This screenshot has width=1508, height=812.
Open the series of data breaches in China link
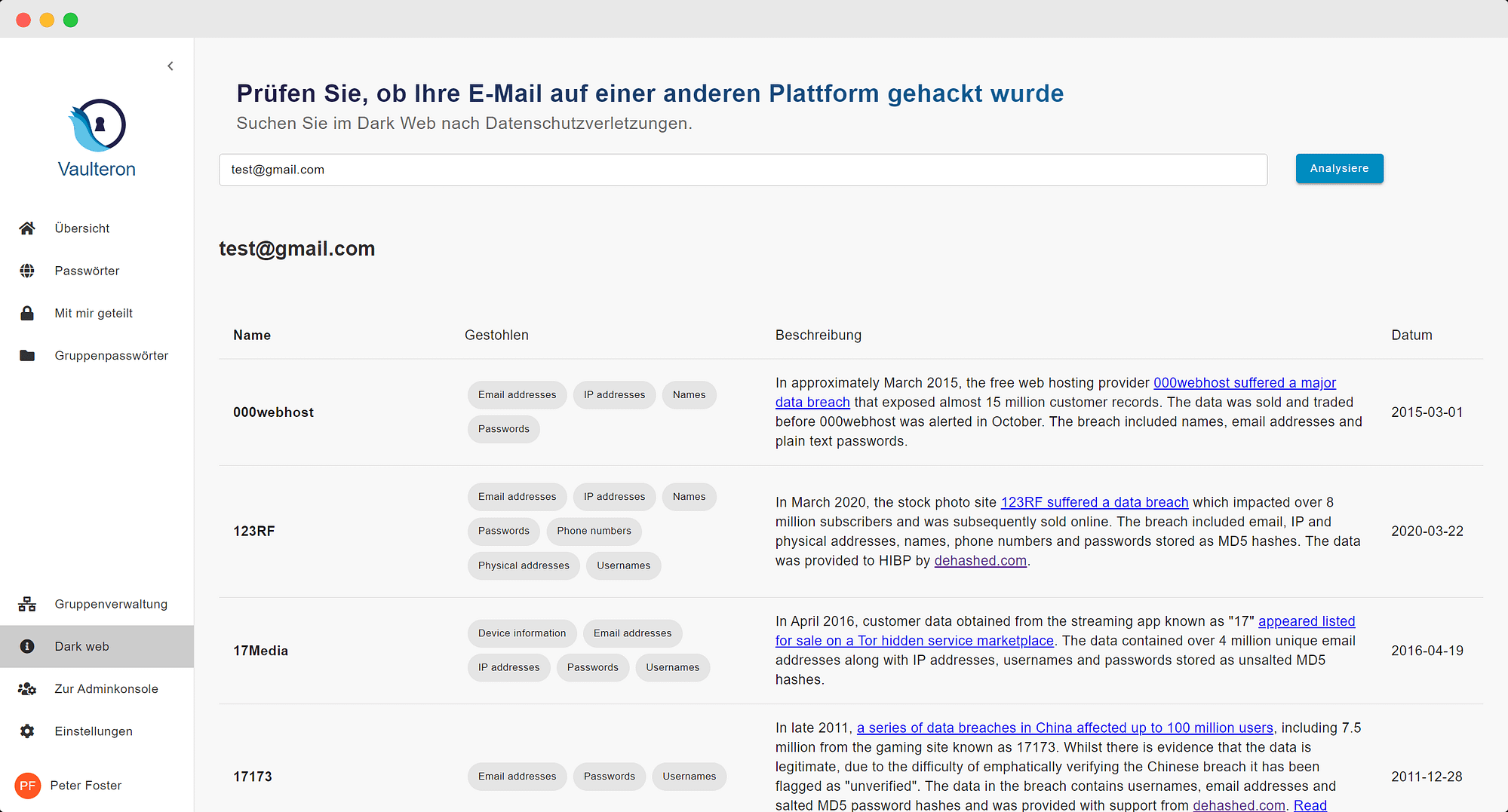coord(1064,728)
